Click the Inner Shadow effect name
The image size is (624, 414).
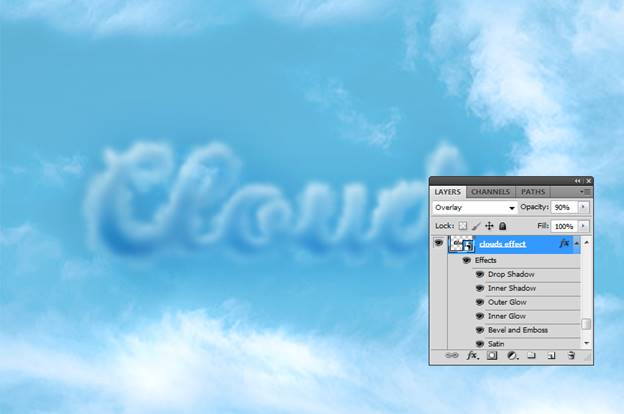pos(512,288)
